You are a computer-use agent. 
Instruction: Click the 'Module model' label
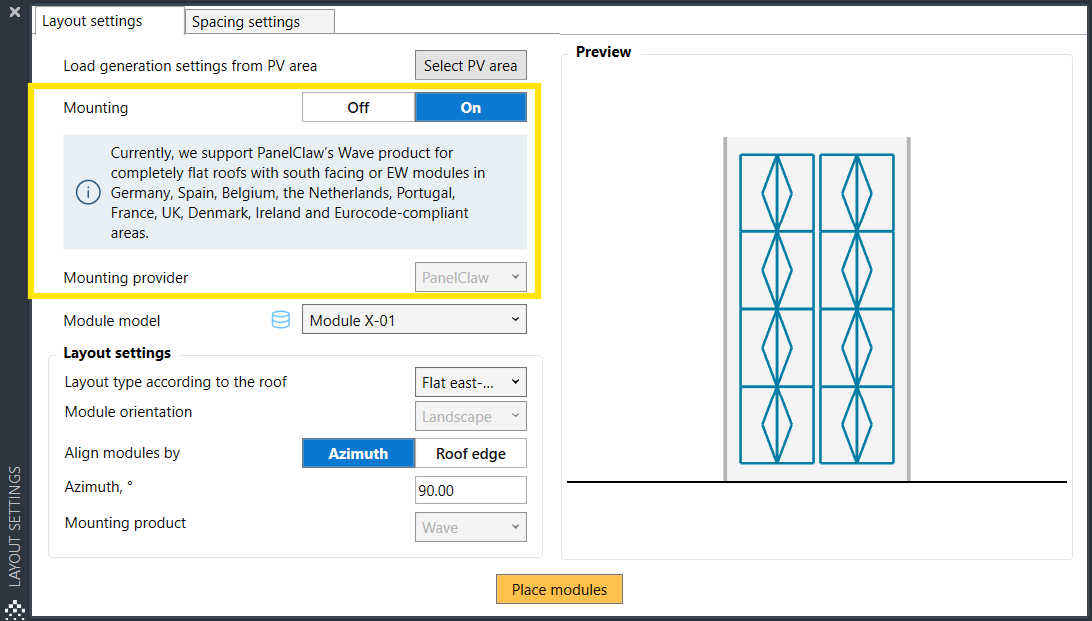[111, 321]
